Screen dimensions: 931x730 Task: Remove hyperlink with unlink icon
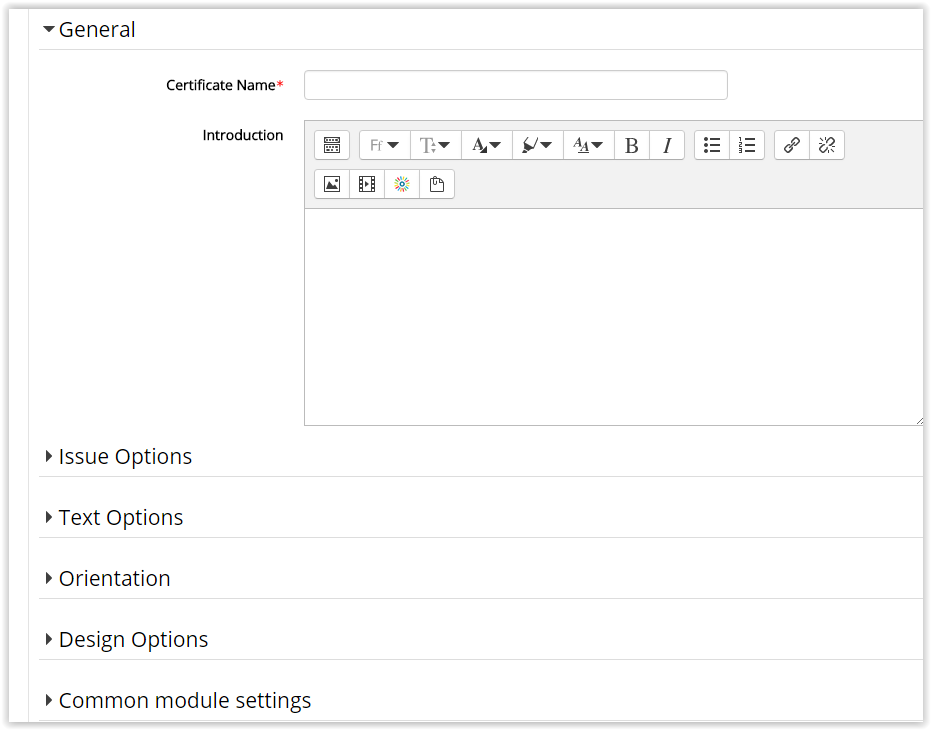(x=827, y=145)
